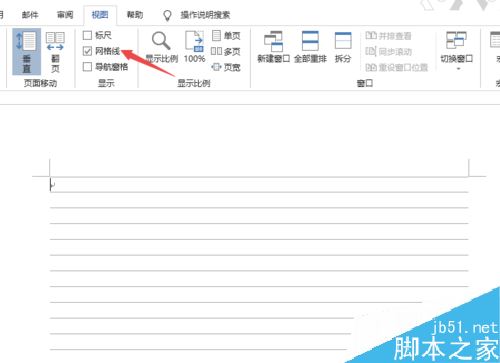The image size is (500, 363).
Task: Uncheck the Gridlines (网格线) checkbox
Action: [x=87, y=51]
